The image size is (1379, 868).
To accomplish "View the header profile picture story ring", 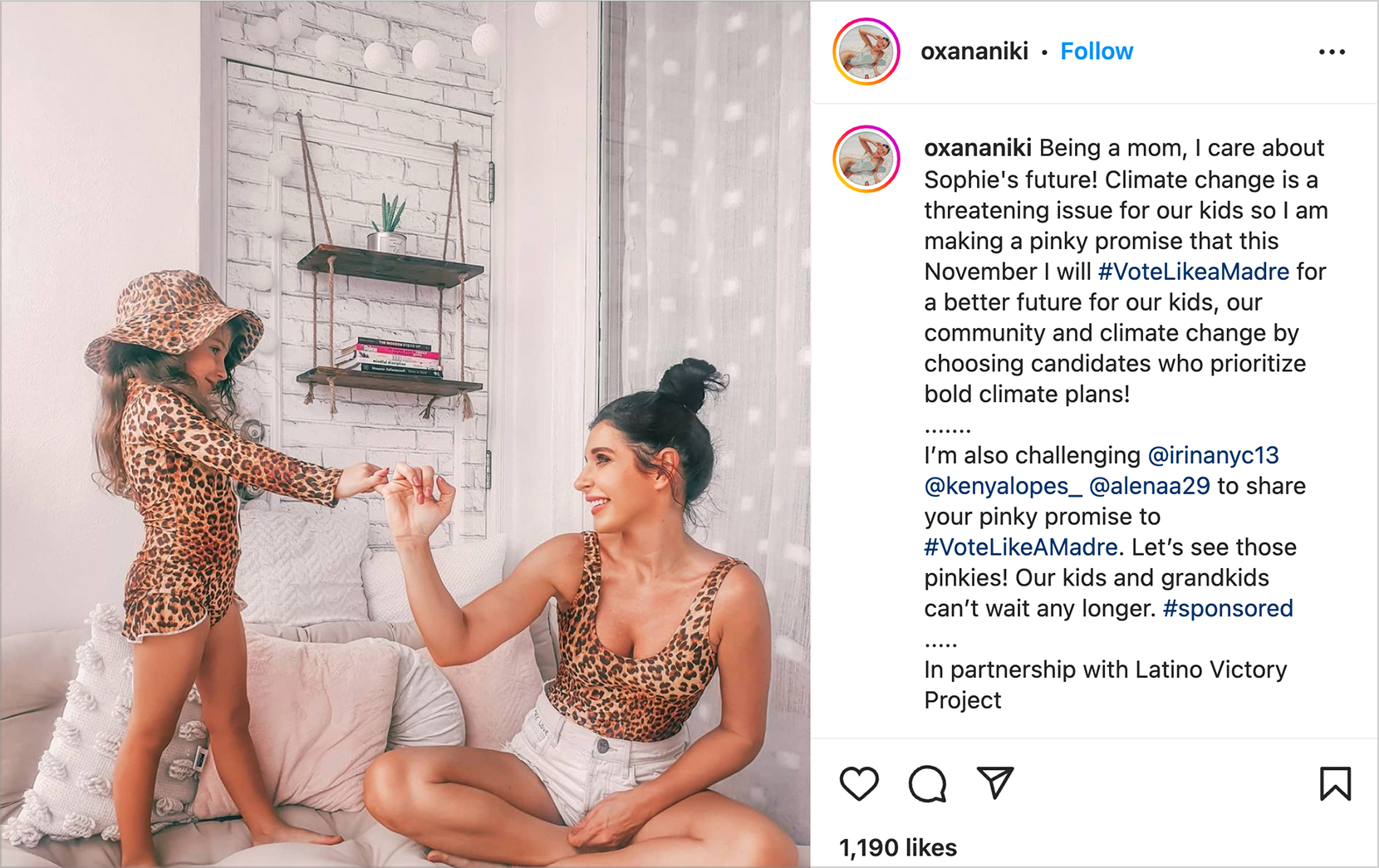I will pos(866,51).
